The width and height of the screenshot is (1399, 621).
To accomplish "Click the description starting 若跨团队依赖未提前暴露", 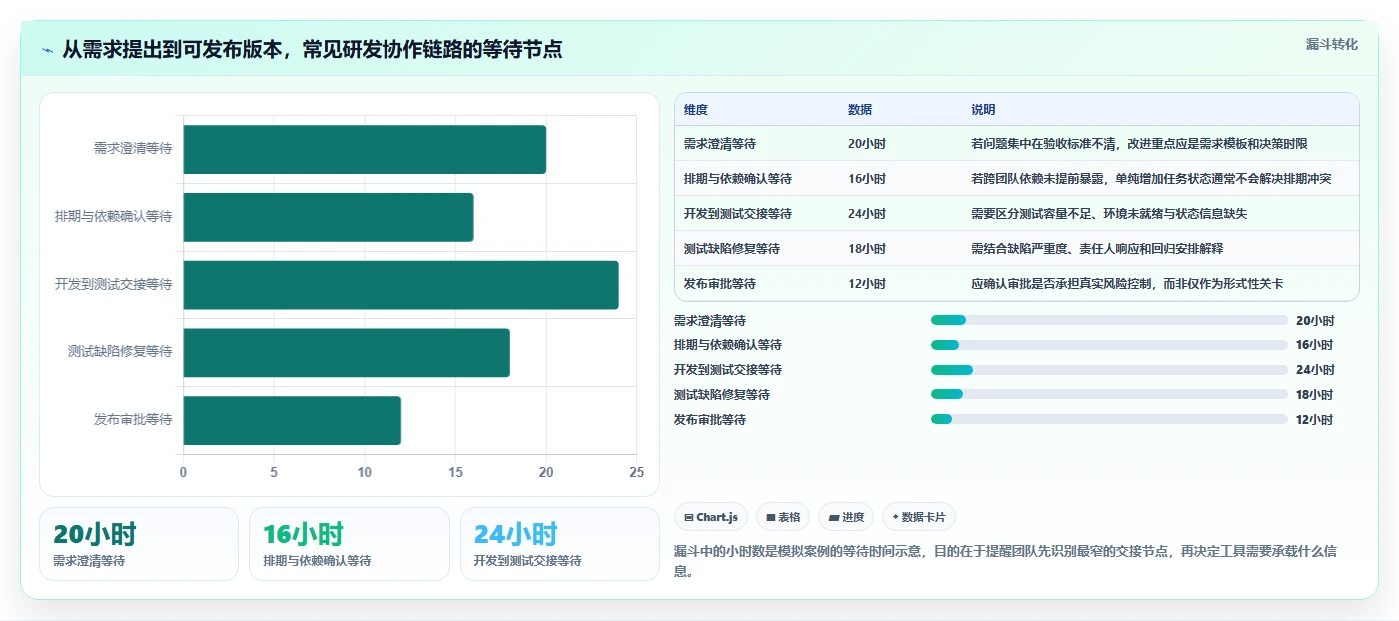I will 1151,179.
